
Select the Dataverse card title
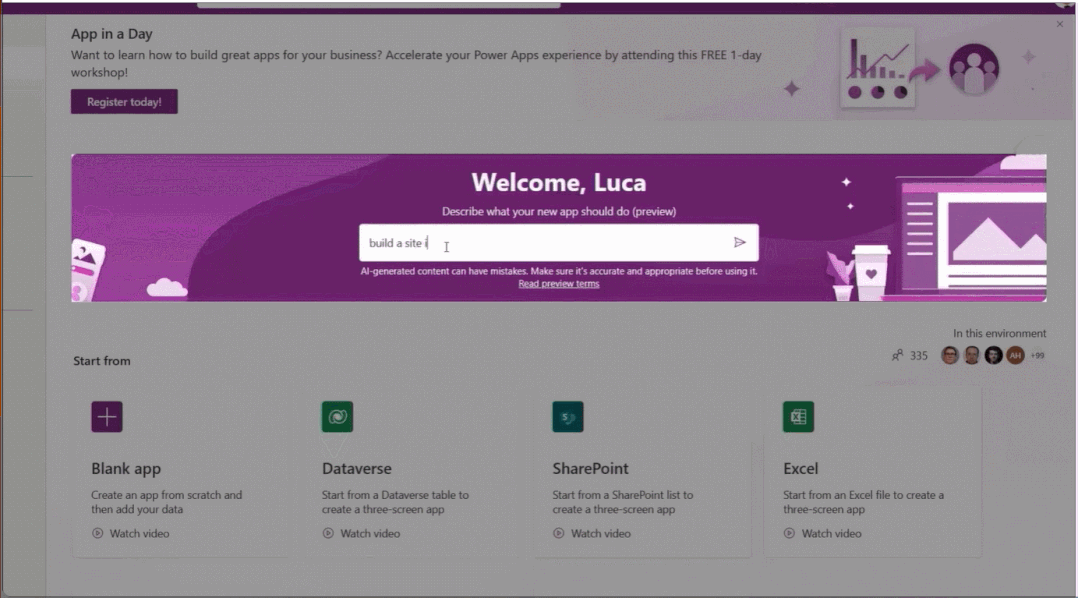tap(357, 469)
